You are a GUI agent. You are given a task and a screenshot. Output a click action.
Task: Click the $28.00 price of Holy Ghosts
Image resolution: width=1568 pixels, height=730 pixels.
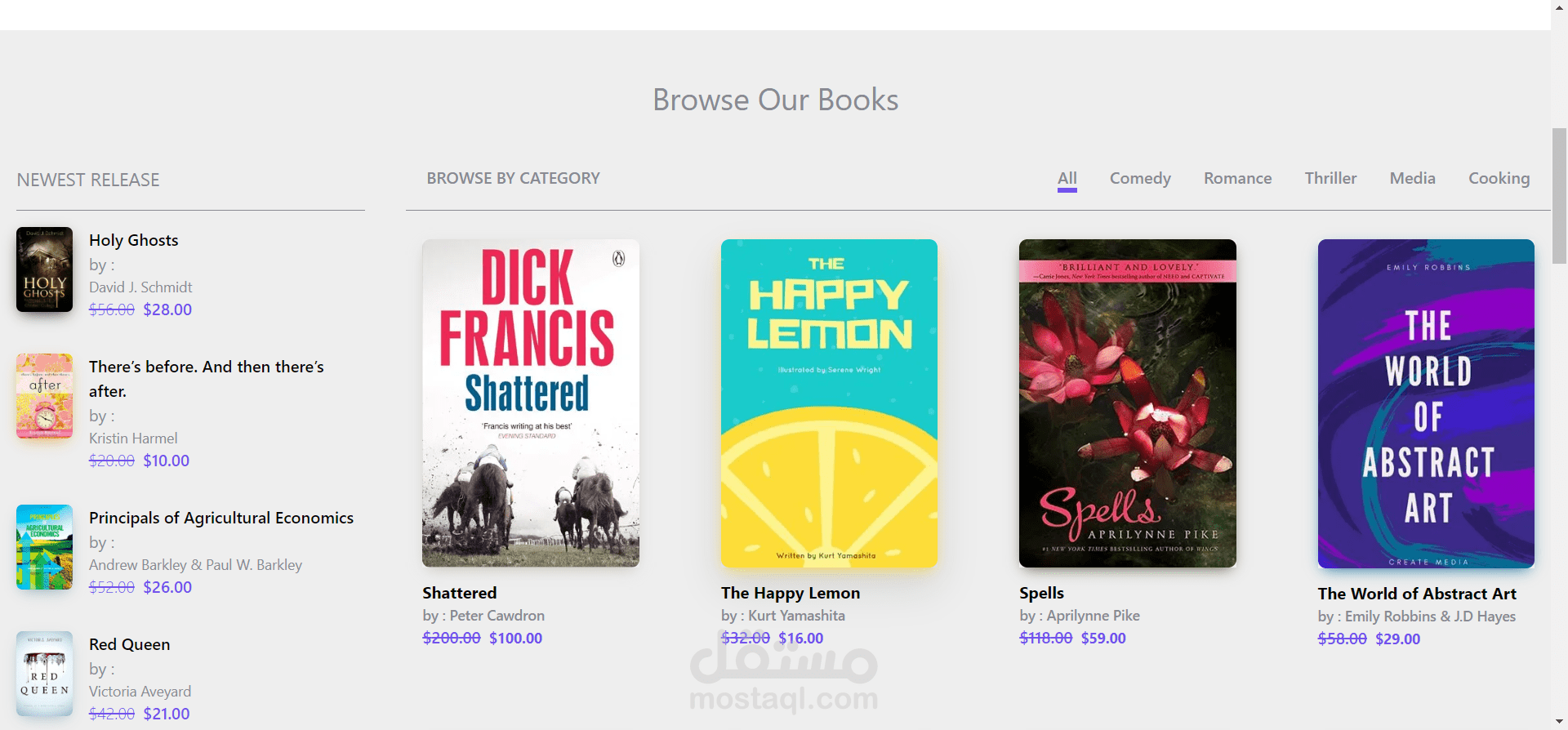tap(167, 309)
